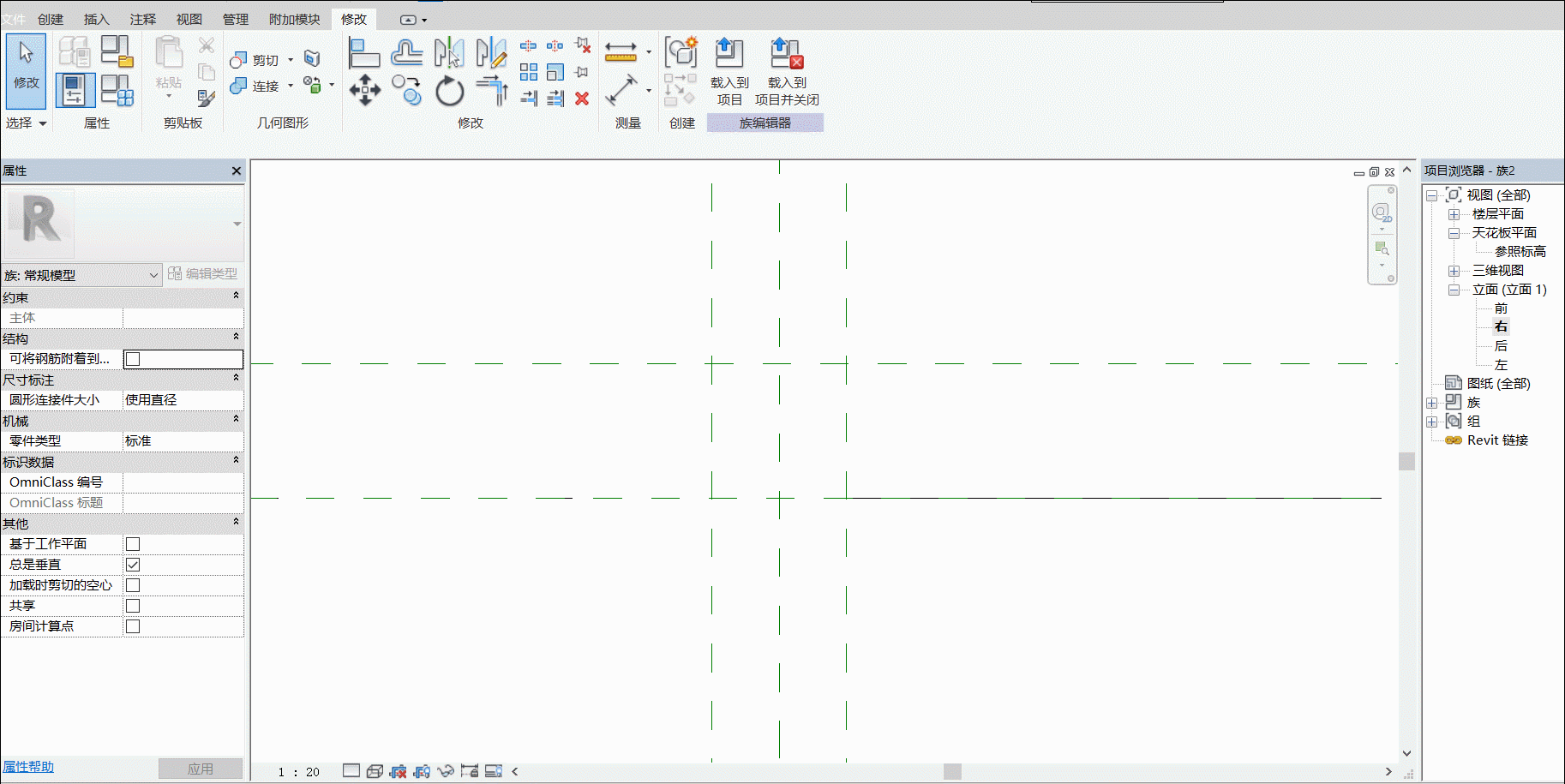Select 参照标高 in the project browser
This screenshot has height=784, width=1565.
click(x=1520, y=252)
